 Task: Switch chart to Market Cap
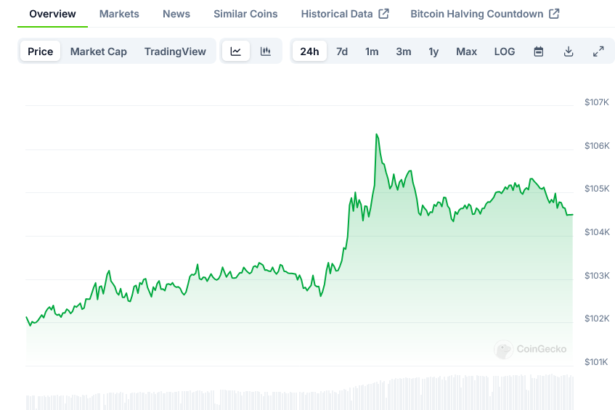98,51
